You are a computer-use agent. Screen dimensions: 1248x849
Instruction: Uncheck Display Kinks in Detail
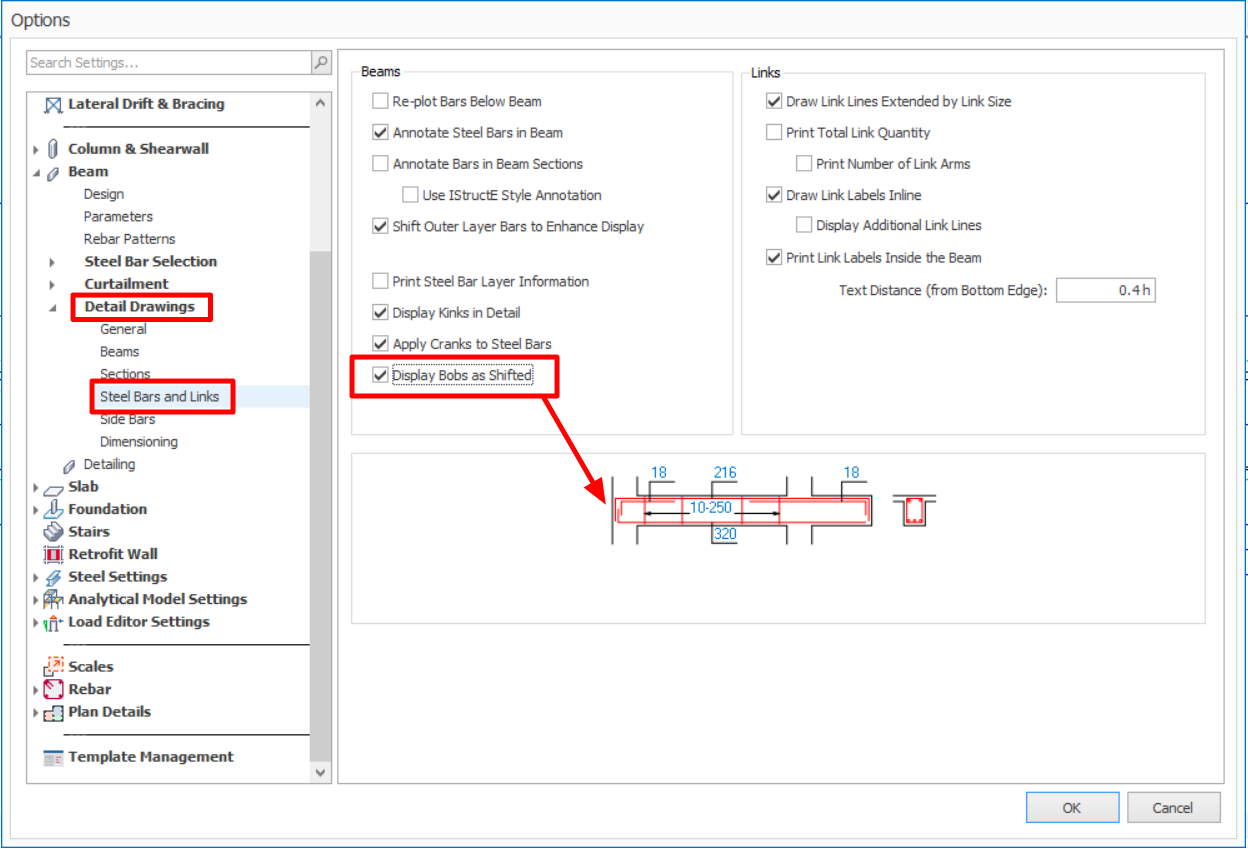coord(380,313)
